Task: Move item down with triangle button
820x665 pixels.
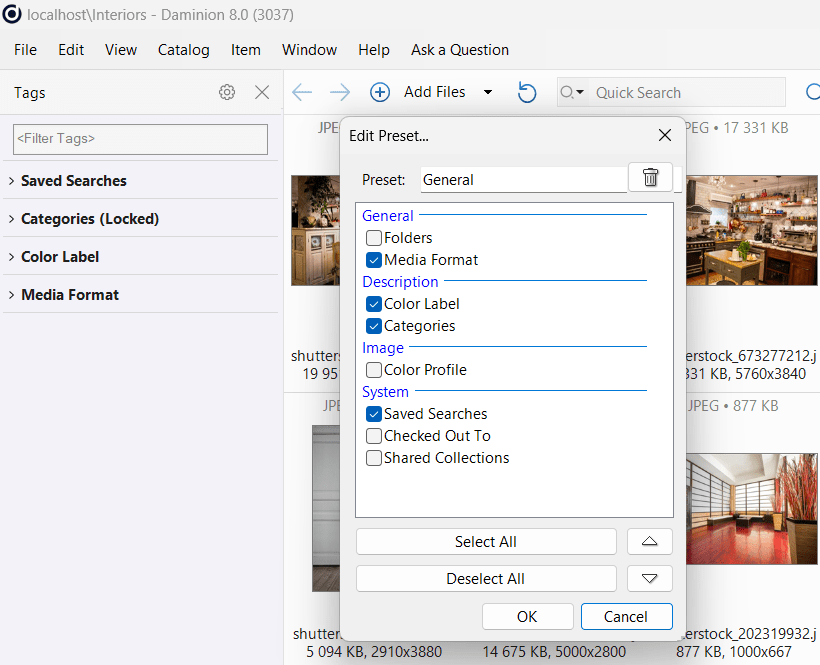Action: (649, 578)
